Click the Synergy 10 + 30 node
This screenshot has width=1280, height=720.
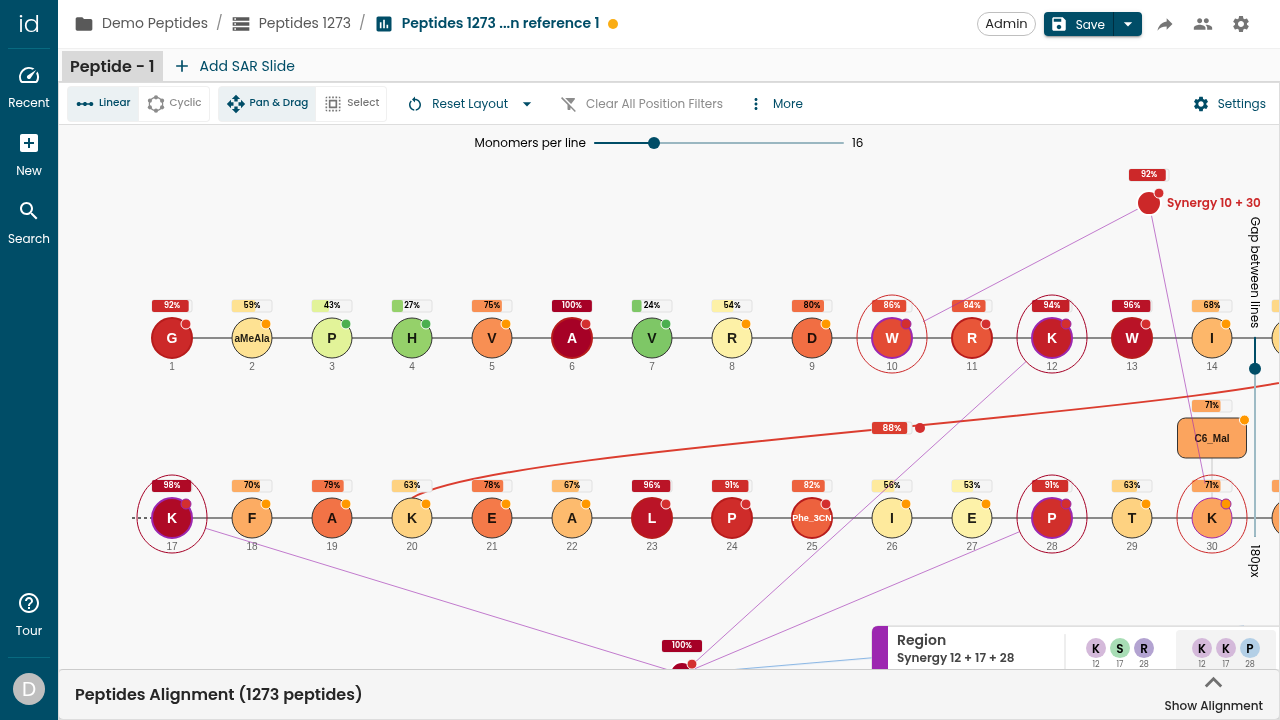tap(1149, 203)
